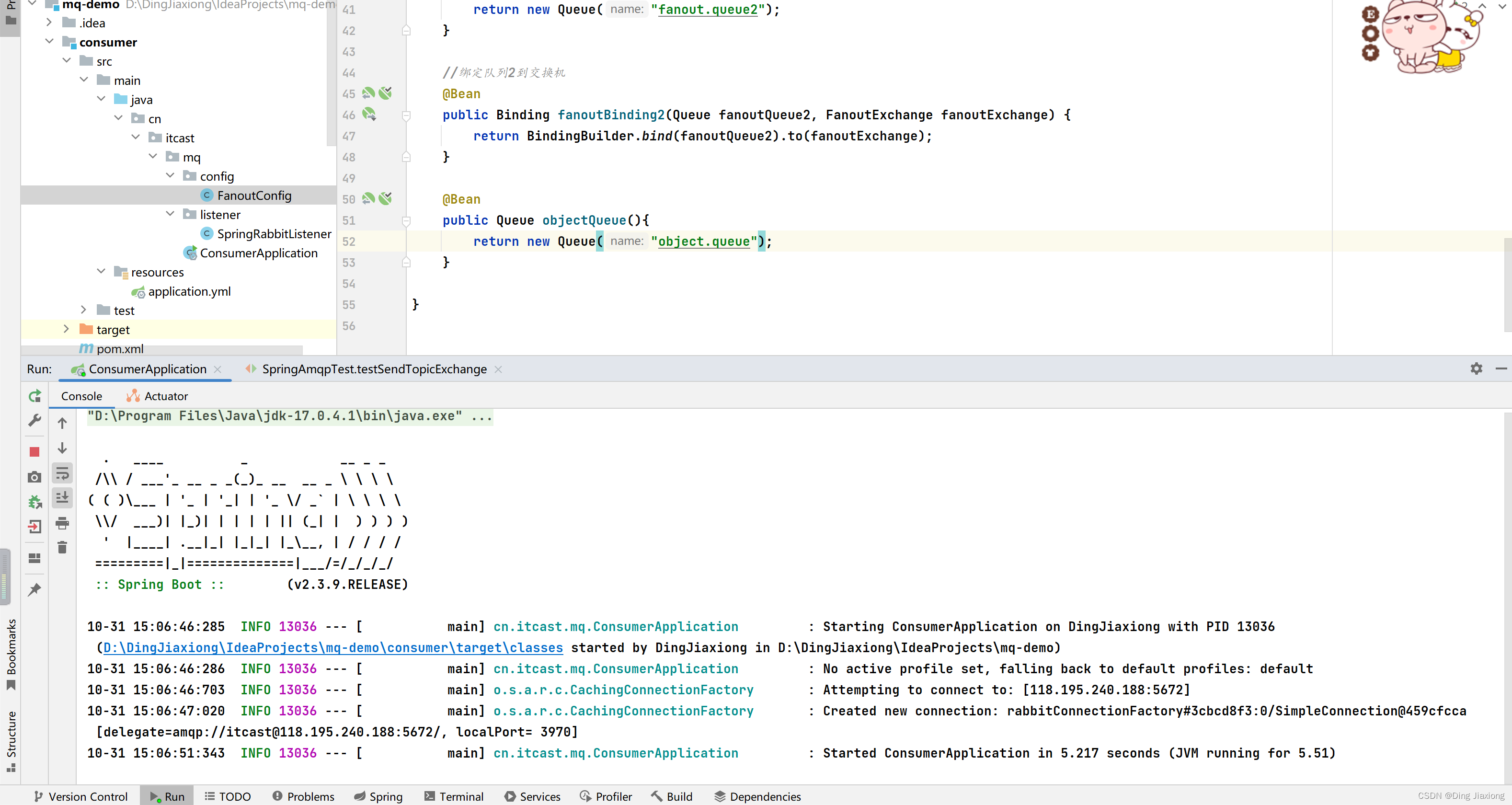The image size is (1512, 805).
Task: Open the Bookmarks side panel
Action: pos(11,654)
